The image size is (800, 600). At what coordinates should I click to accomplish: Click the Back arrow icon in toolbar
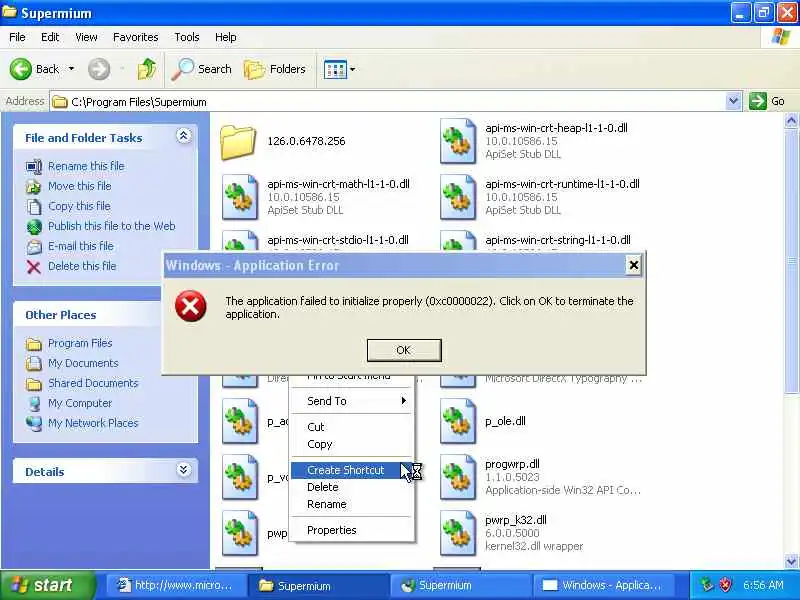click(x=20, y=69)
